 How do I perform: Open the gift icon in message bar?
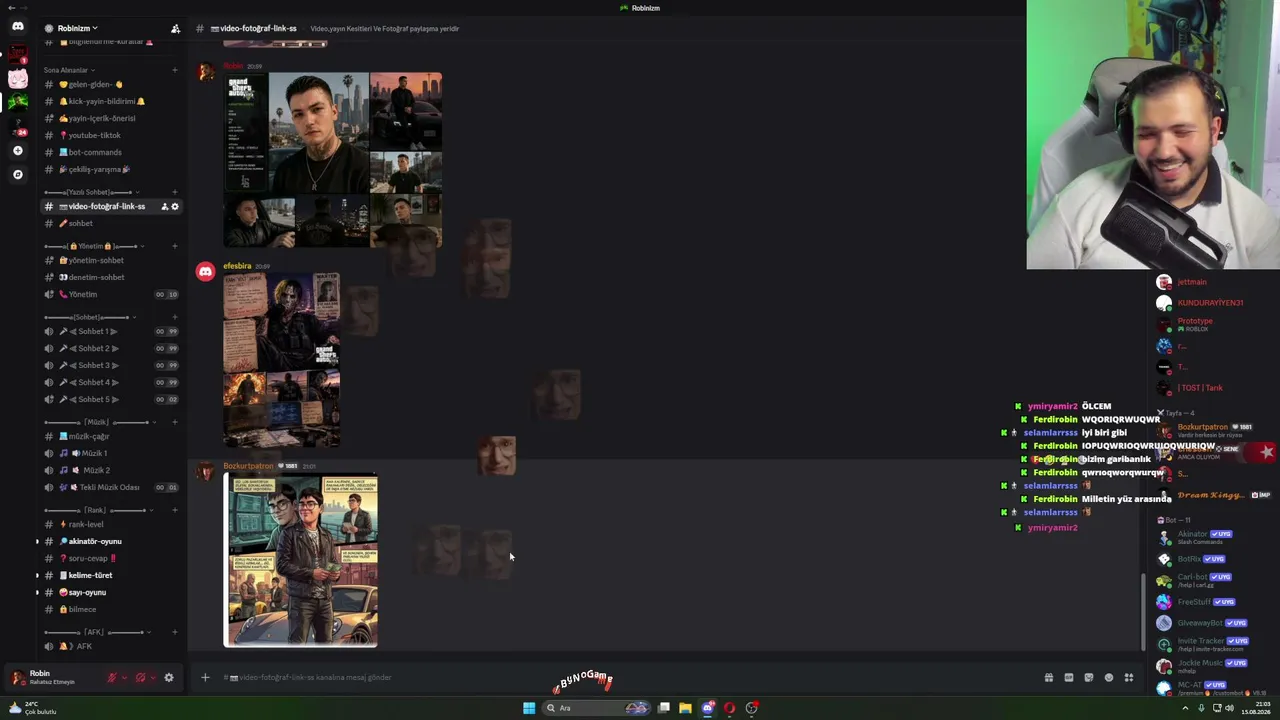pyautogui.click(x=1048, y=678)
